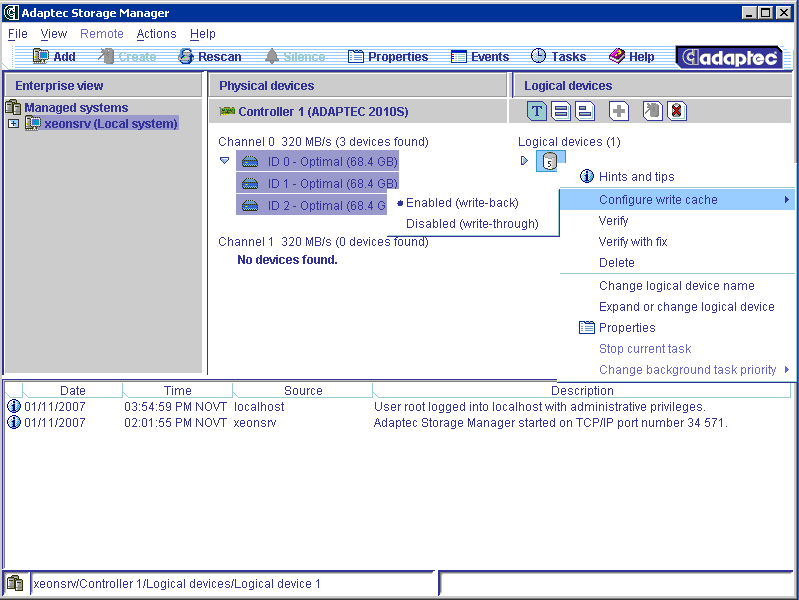799x600 pixels.
Task: Choose Change logical device name
Action: pyautogui.click(x=677, y=285)
